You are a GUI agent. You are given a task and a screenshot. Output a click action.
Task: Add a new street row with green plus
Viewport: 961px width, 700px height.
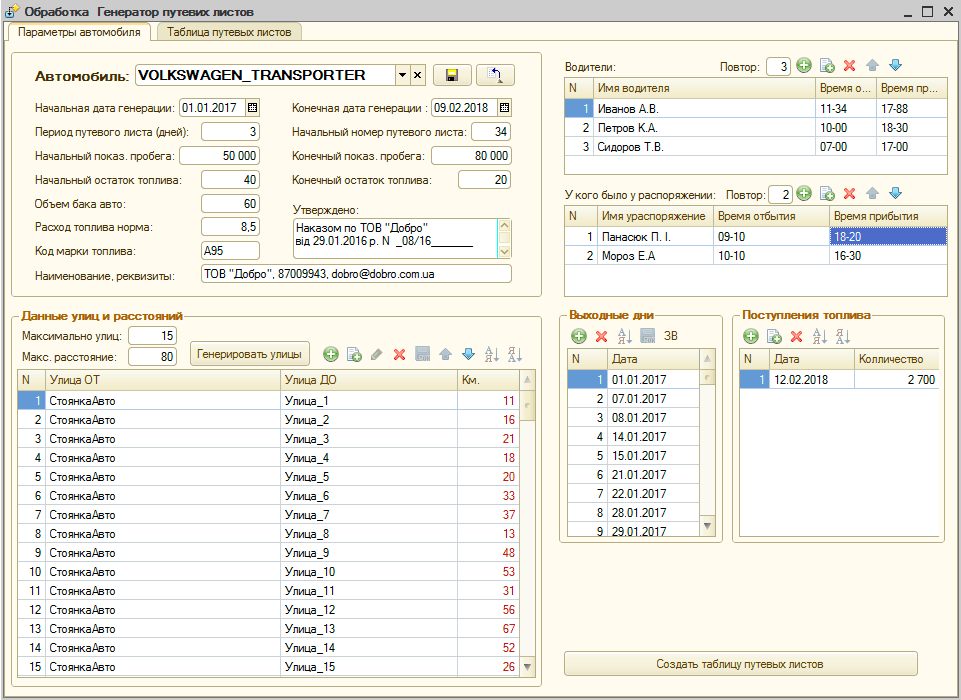coord(331,354)
